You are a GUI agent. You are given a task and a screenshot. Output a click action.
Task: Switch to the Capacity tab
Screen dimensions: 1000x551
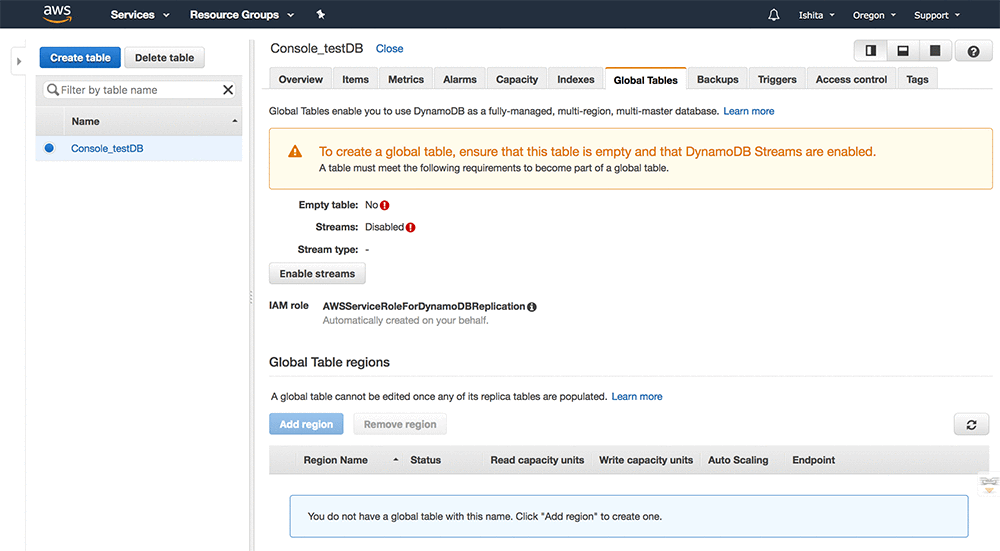[517, 79]
